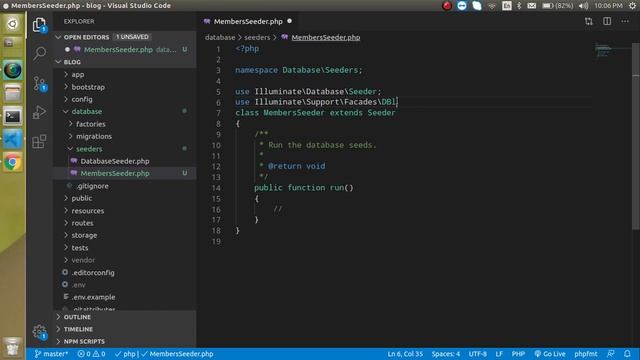Open the battery indicator showing 82%
The width and height of the screenshot is (640, 360).
558,6
